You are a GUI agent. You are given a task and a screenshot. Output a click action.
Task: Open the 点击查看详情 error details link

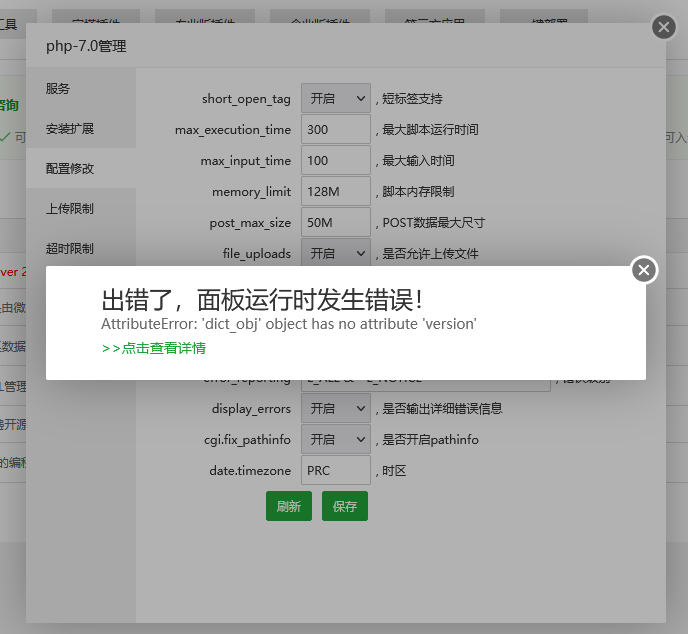154,348
